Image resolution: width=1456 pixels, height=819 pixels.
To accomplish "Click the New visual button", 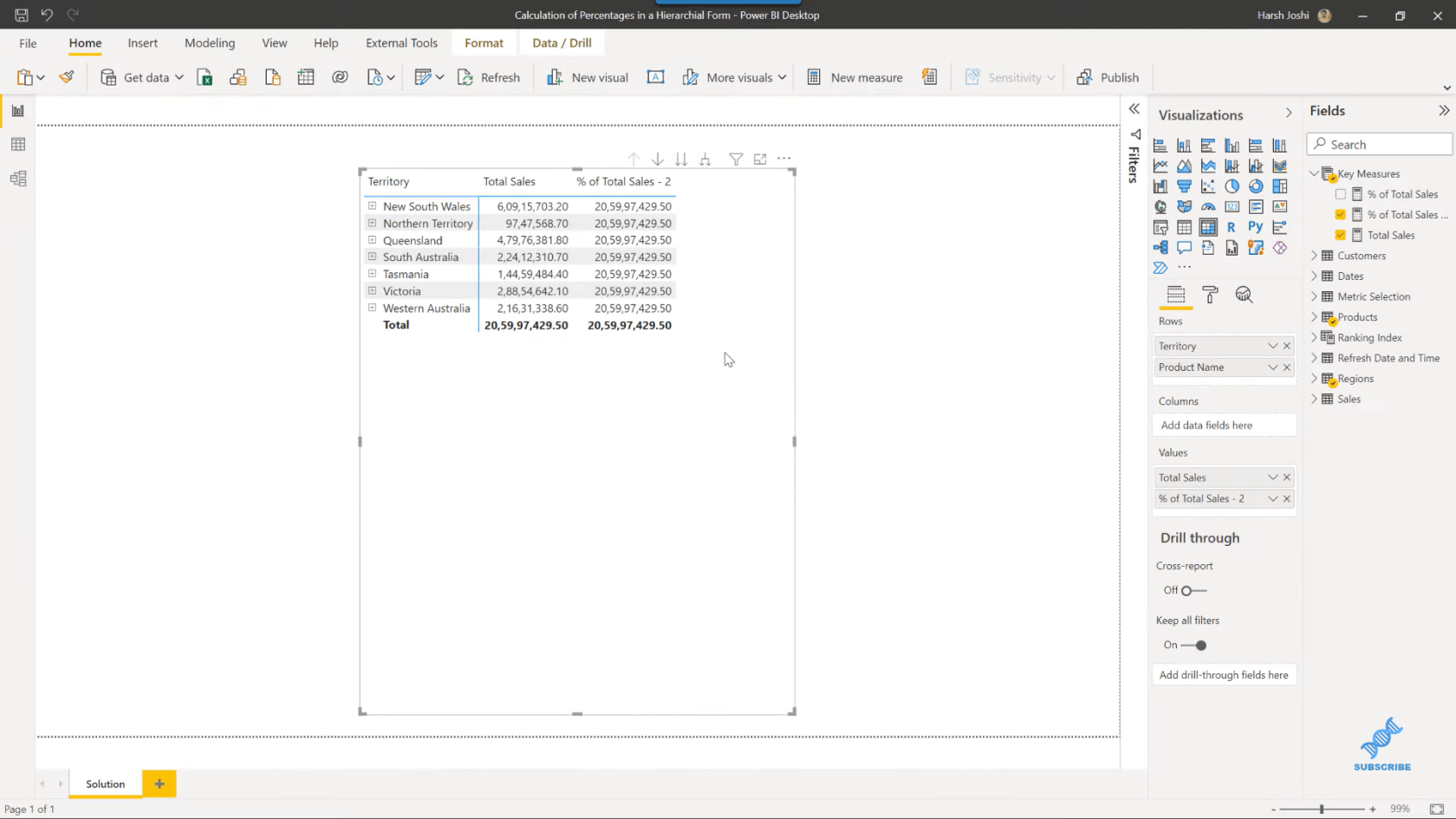I will (588, 77).
